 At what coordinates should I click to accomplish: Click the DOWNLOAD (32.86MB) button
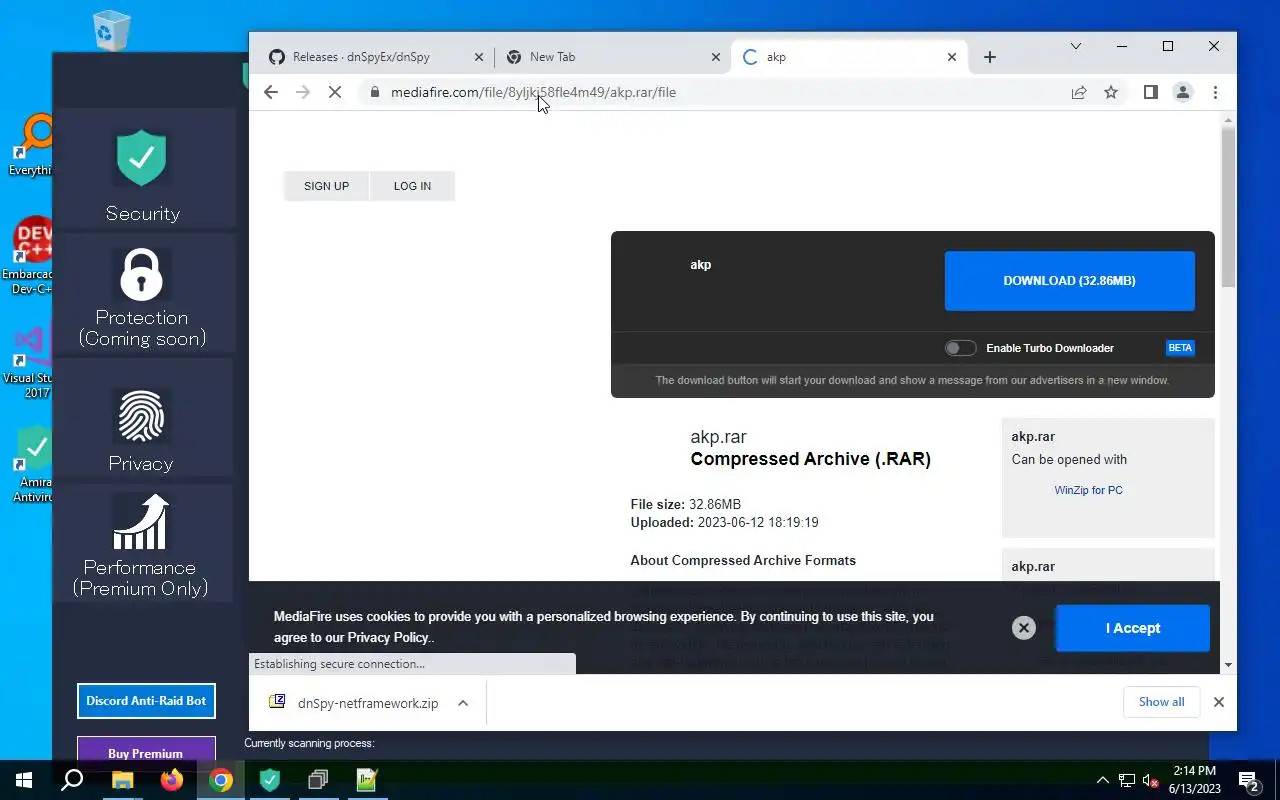[x=1069, y=281]
